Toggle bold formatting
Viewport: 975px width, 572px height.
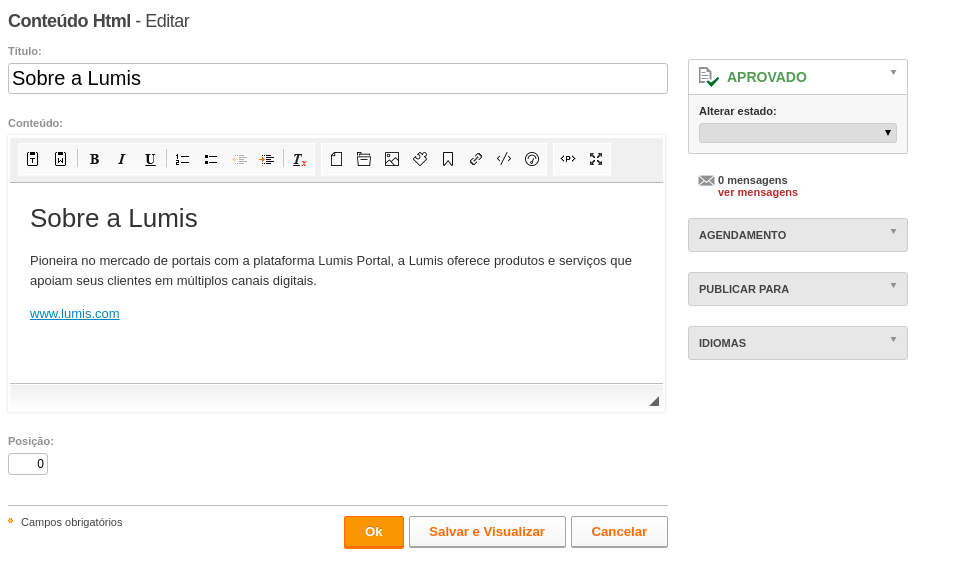tap(95, 159)
